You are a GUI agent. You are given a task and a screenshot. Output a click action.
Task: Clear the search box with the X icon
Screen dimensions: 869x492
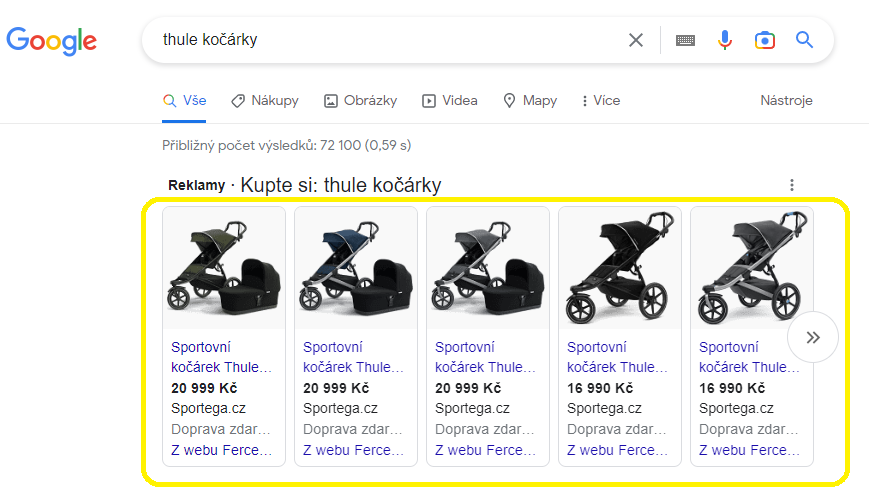coord(636,40)
